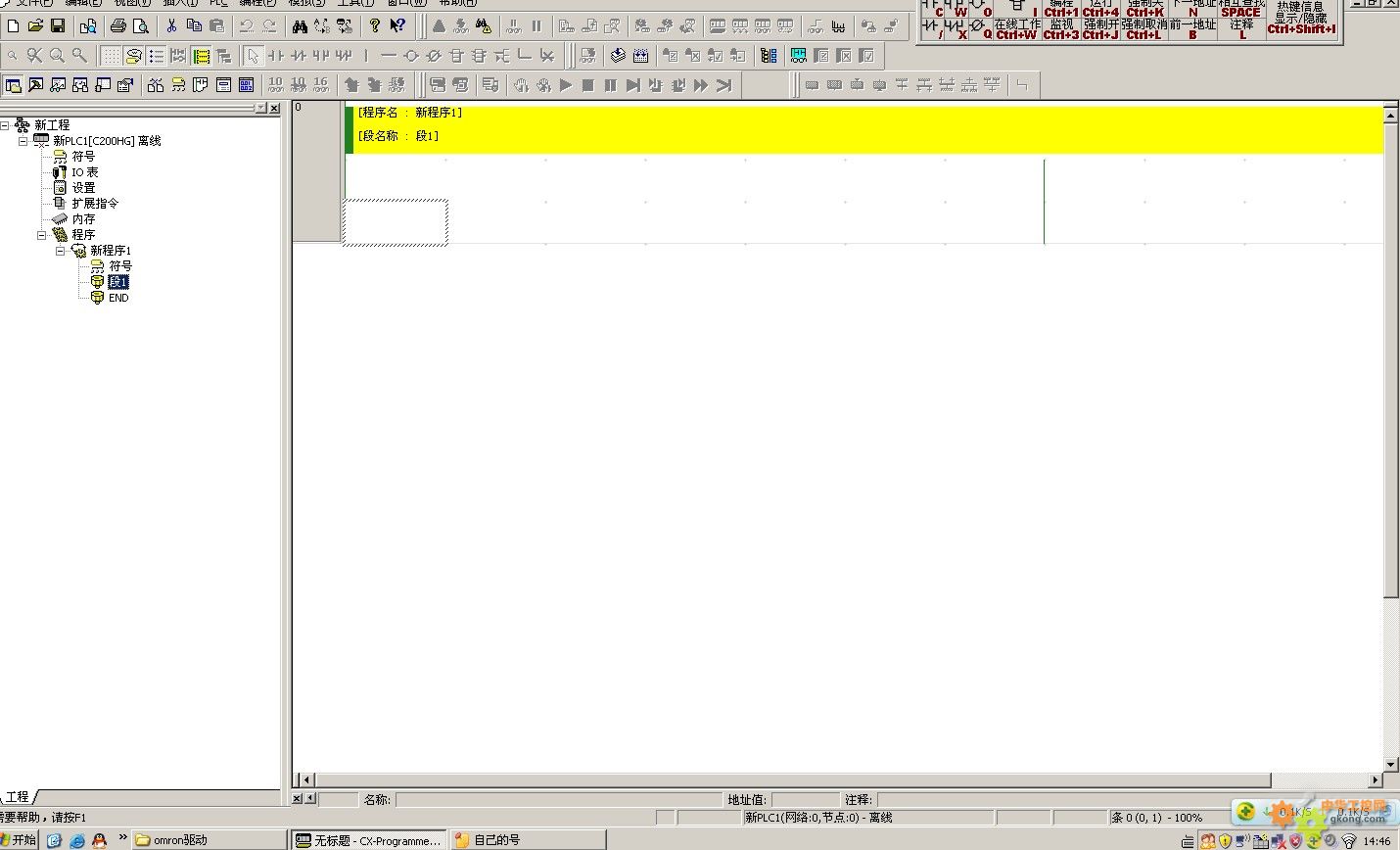Print the program with the printer icon
The image size is (1400, 850).
pyautogui.click(x=118, y=25)
